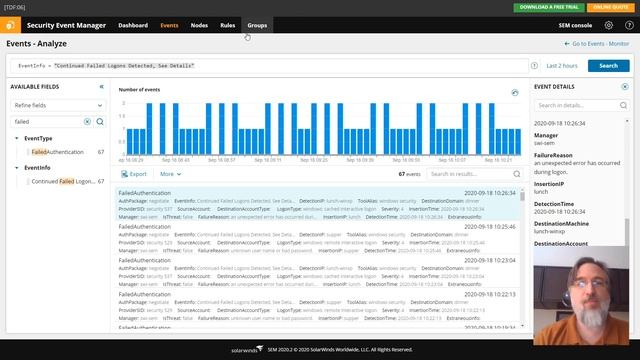Open the Dashboard tab
The width and height of the screenshot is (640, 360).
tap(133, 25)
